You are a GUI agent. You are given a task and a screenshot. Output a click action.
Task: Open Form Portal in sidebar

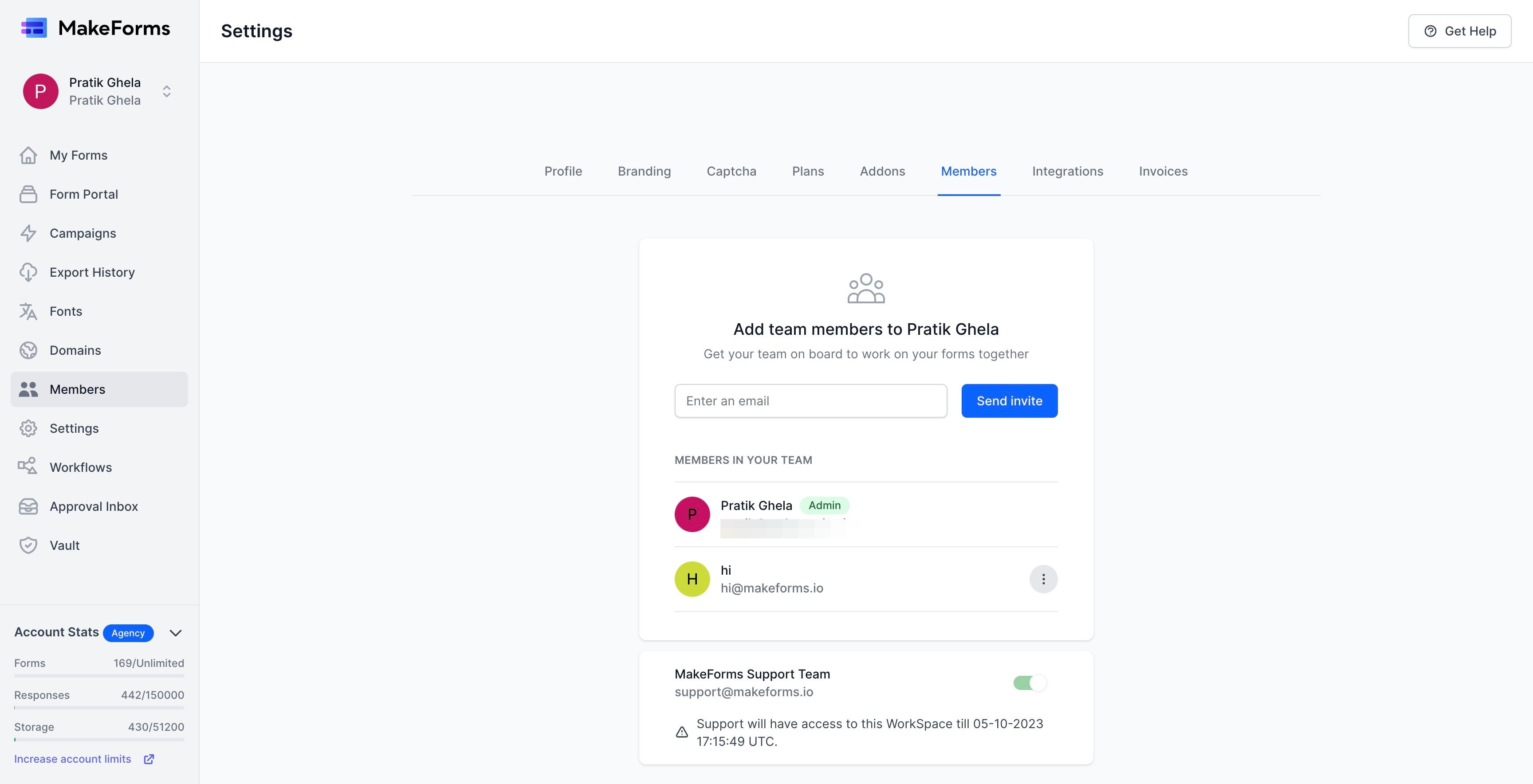pyautogui.click(x=99, y=195)
